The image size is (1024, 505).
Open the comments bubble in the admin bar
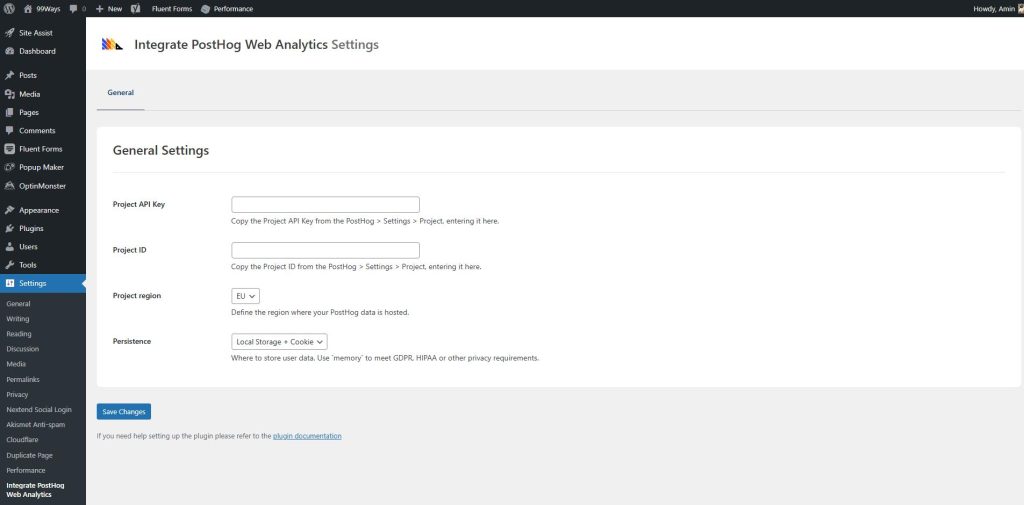73,8
